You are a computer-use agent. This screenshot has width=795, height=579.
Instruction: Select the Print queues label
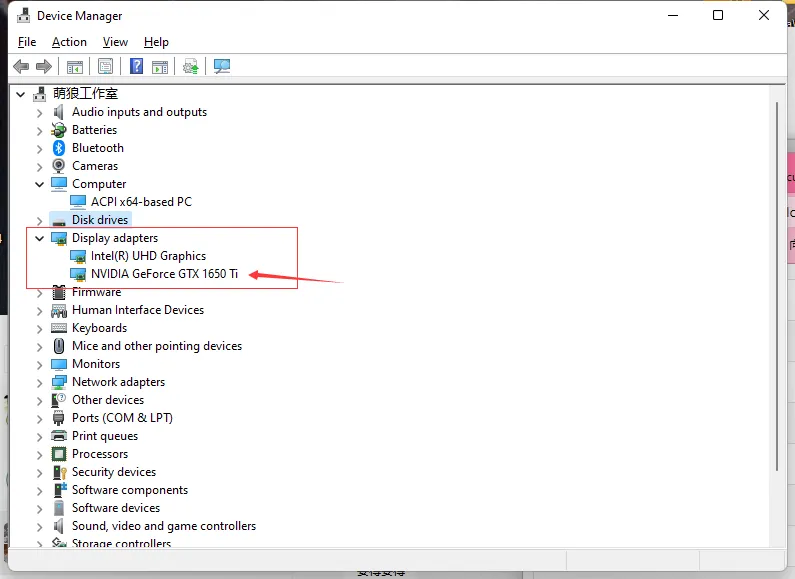point(105,436)
